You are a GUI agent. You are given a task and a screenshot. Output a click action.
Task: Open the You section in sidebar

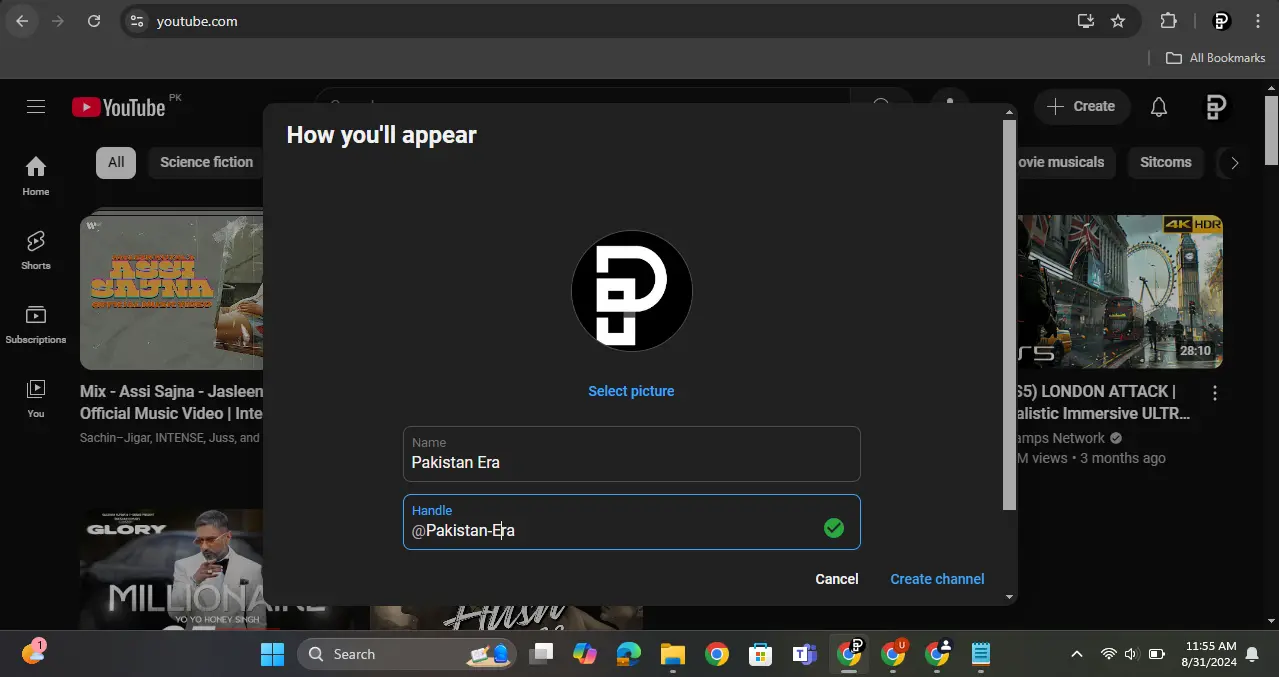[36, 398]
